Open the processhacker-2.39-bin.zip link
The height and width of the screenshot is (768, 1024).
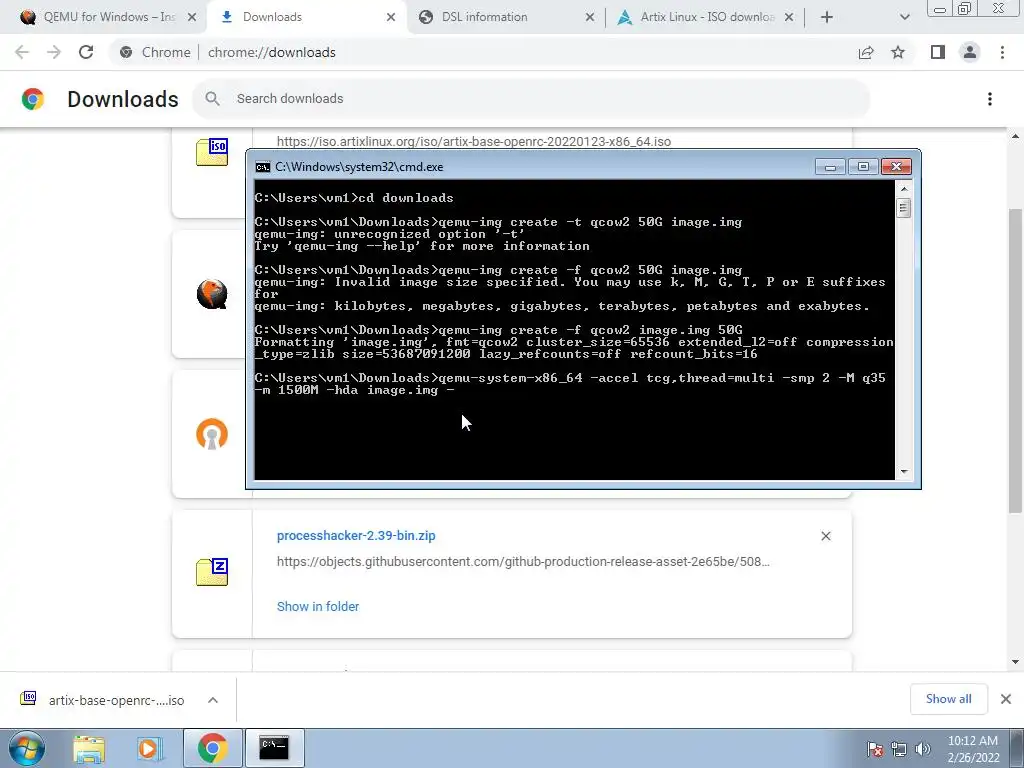(356, 536)
